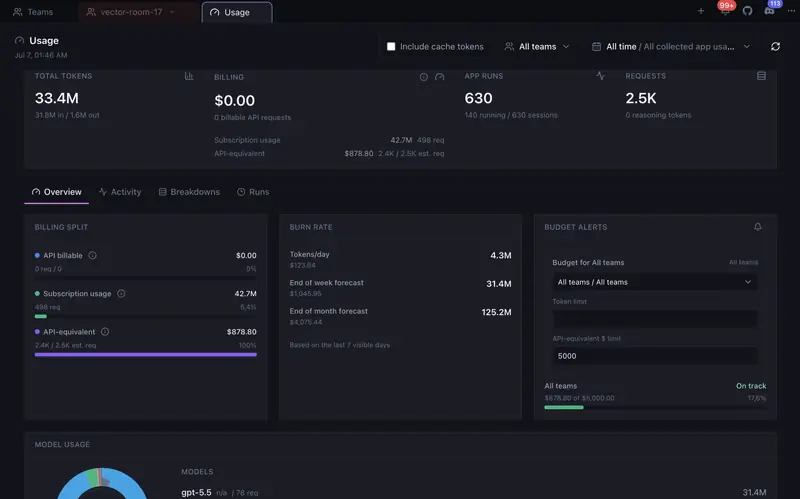Open the Discord icon with 113 badge

770,10
